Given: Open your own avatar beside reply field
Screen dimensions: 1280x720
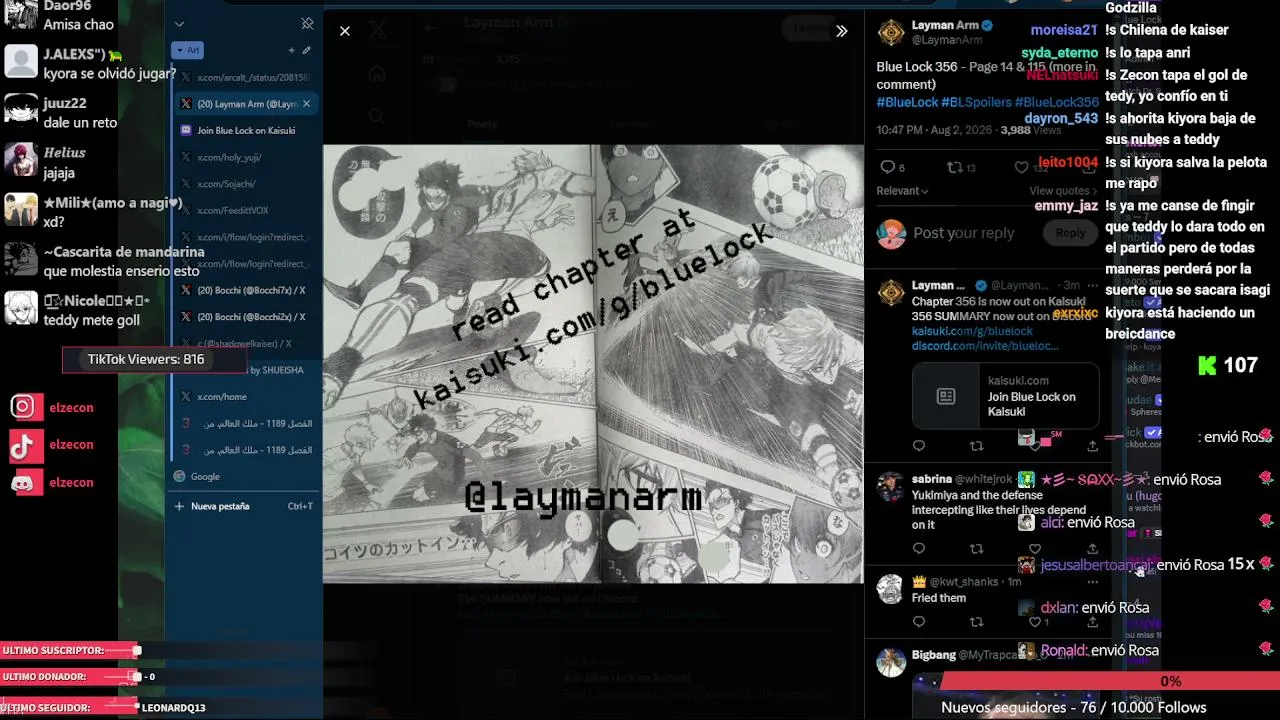Looking at the screenshot, I should pos(891,233).
